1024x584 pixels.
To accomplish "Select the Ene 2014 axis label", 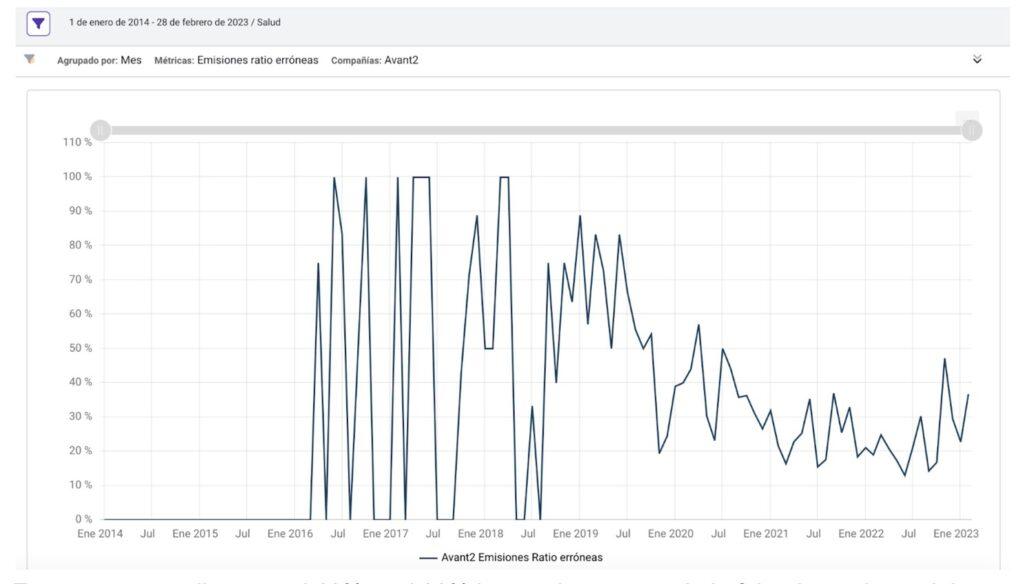I will point(100,534).
